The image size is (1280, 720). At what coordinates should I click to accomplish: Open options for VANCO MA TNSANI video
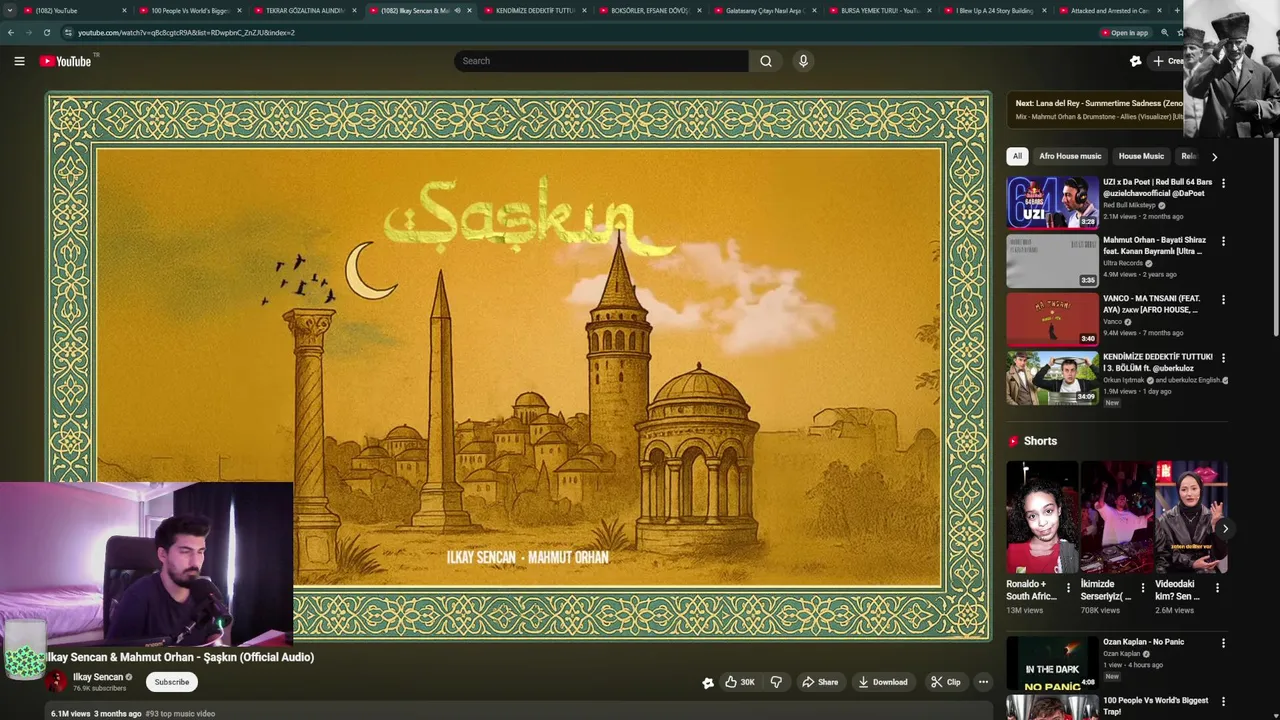coord(1223,300)
